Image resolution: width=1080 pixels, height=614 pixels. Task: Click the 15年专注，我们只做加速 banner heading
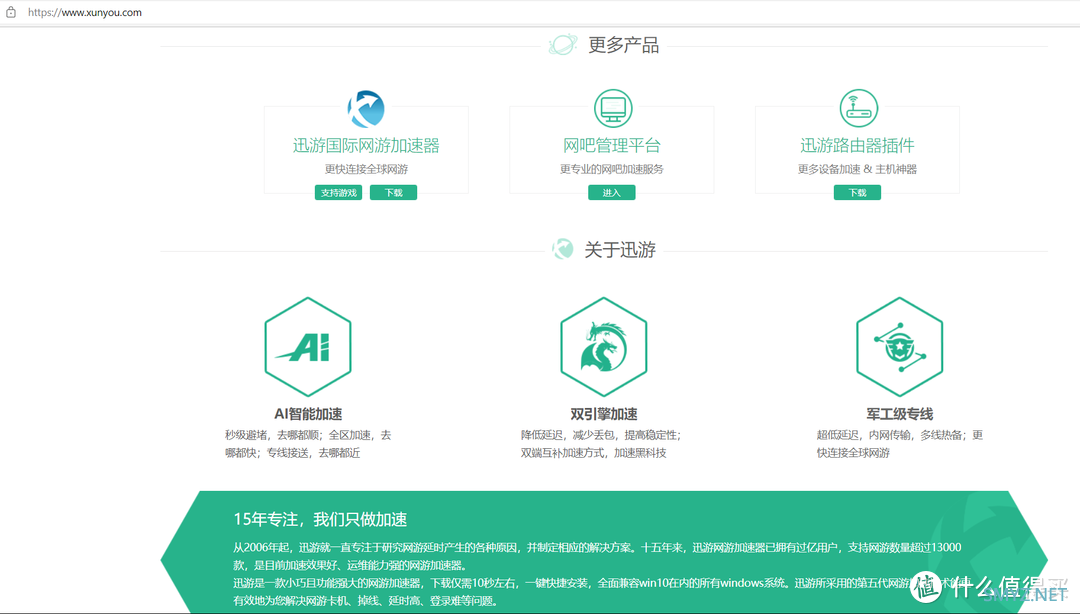[x=320, y=520]
